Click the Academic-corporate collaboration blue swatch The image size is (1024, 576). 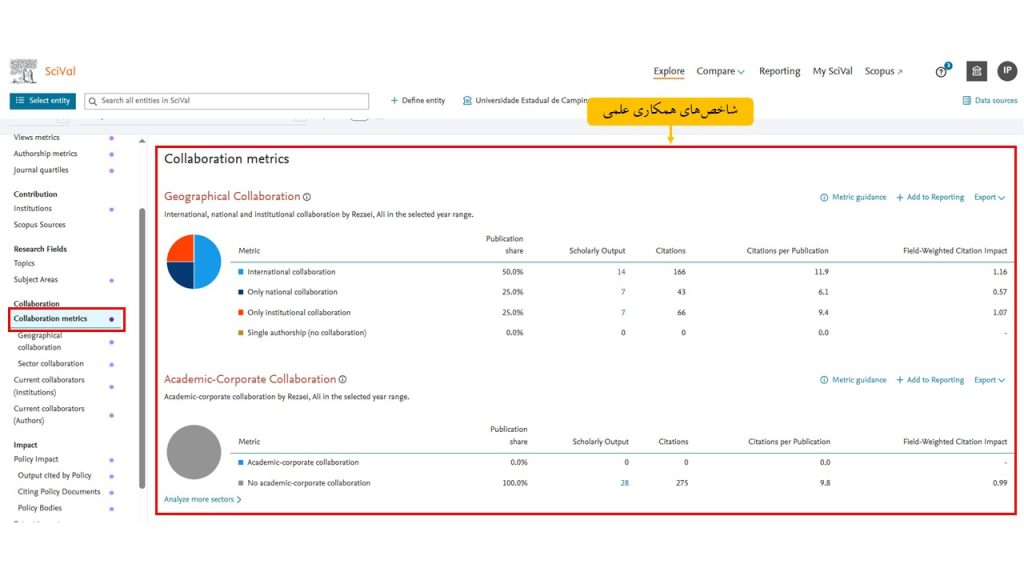[x=241, y=462]
